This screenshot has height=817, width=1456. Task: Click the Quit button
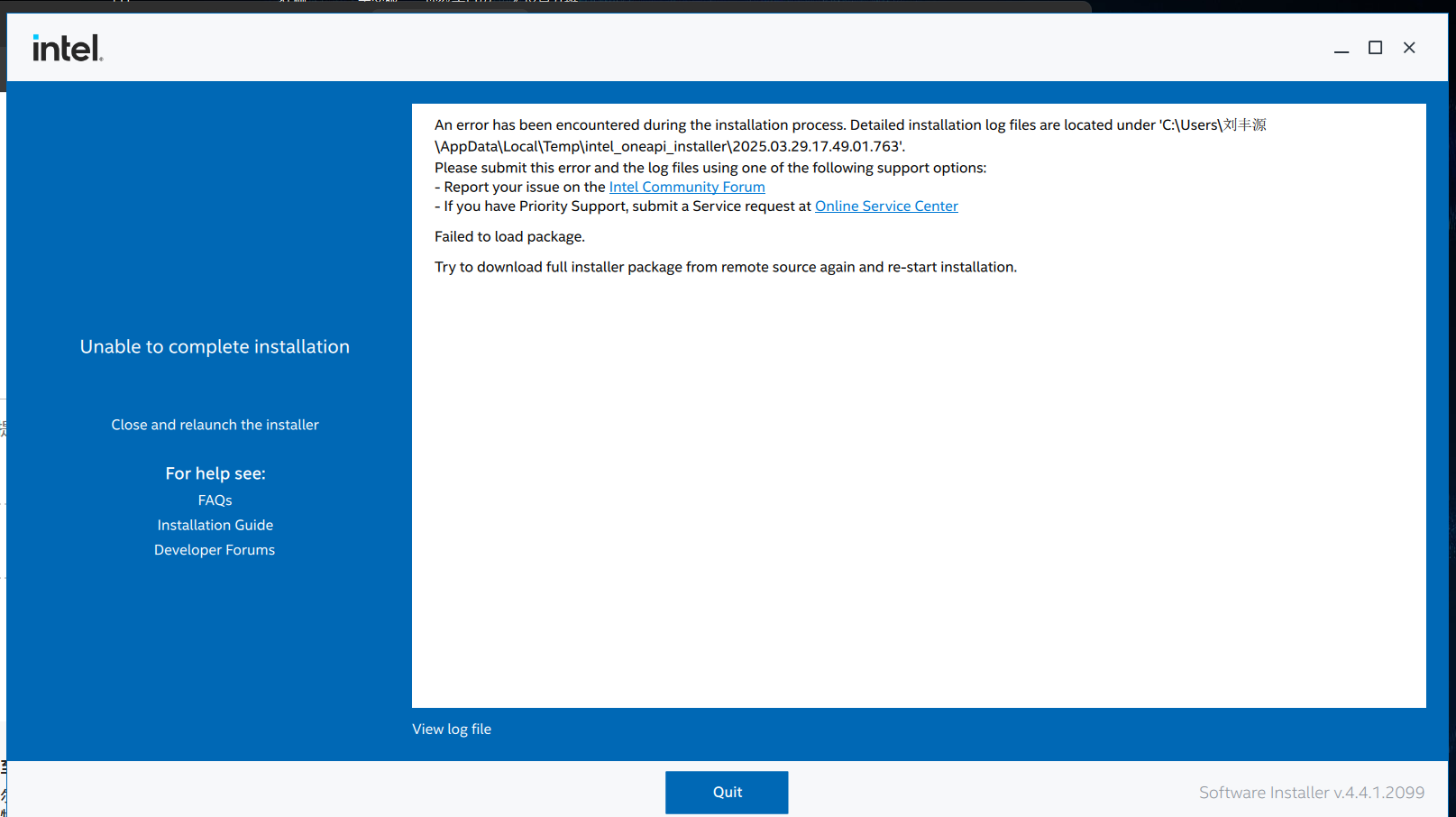727,792
